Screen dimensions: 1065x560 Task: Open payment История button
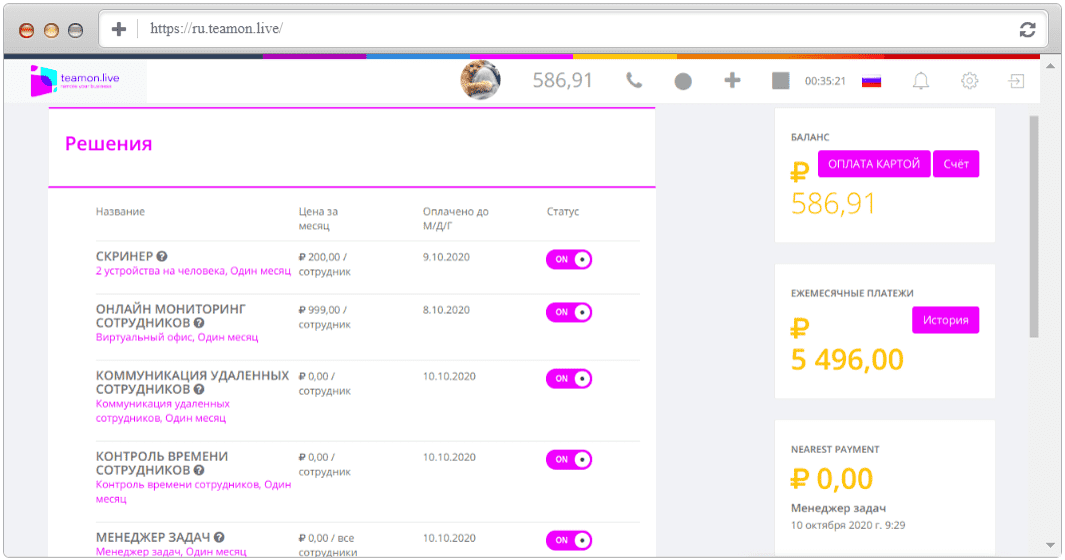945,320
